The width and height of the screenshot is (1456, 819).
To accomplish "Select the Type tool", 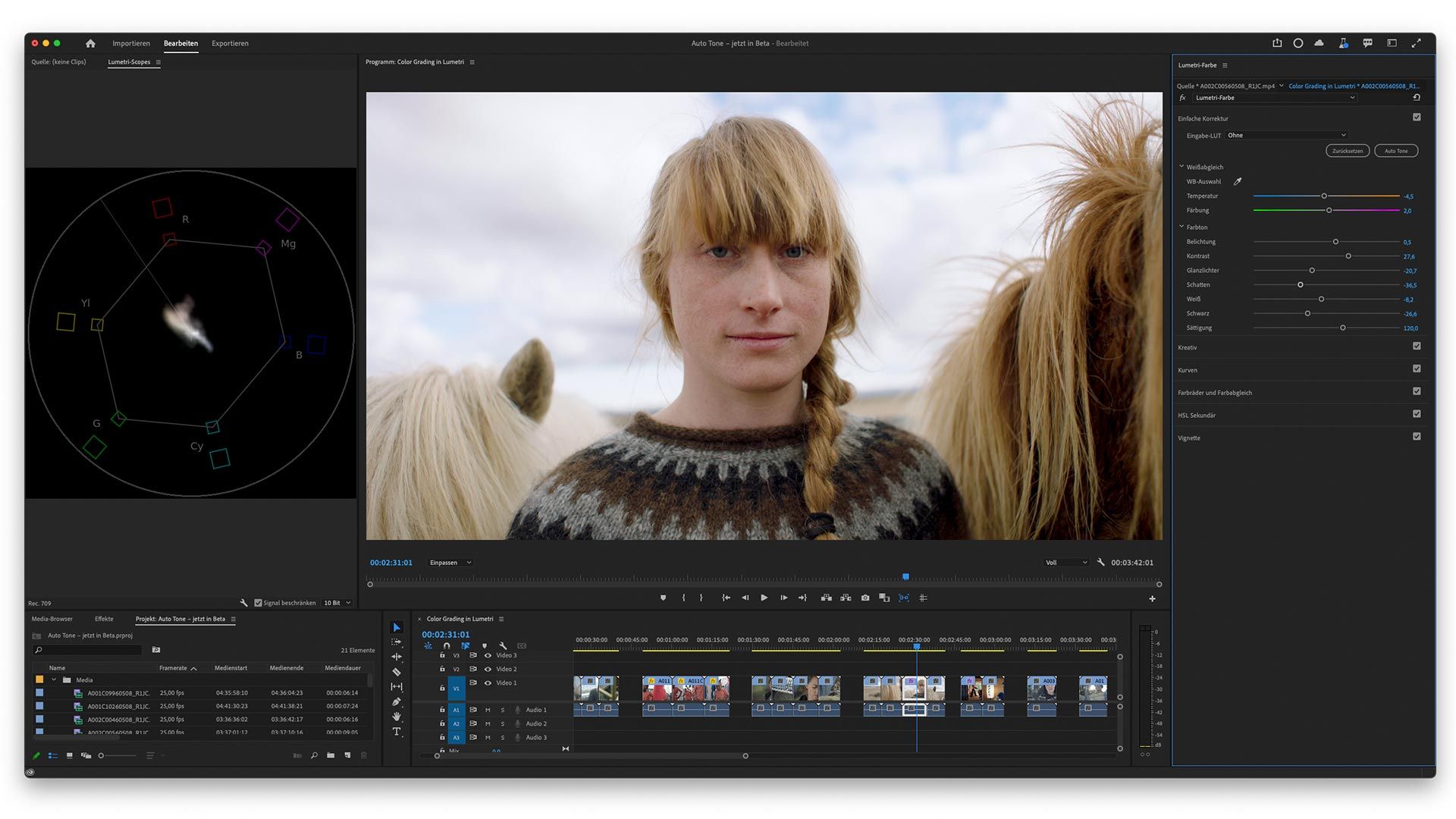I will 396,732.
